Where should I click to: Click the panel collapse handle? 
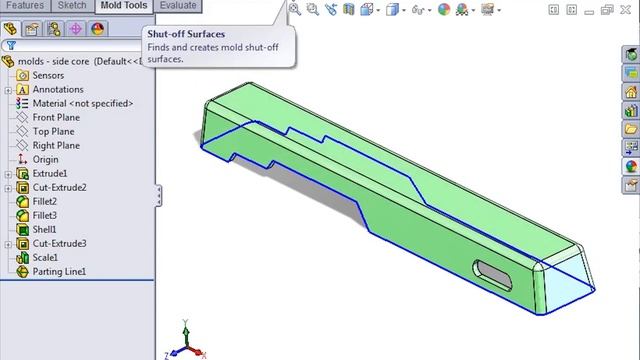click(x=158, y=196)
